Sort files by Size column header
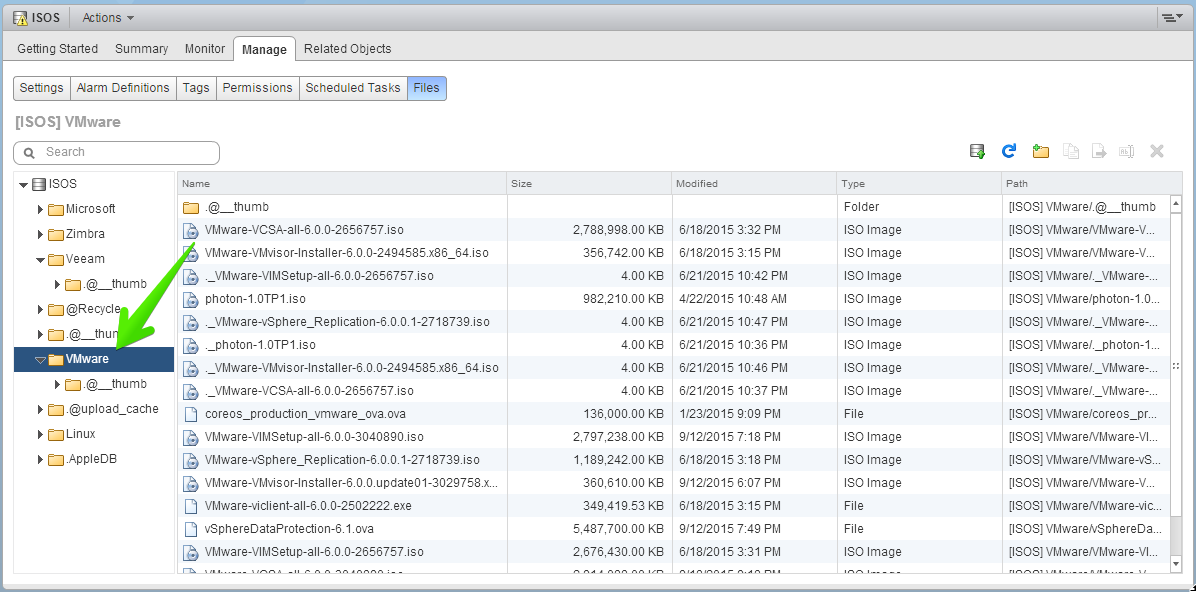The height and width of the screenshot is (592, 1196). pyautogui.click(x=590, y=184)
